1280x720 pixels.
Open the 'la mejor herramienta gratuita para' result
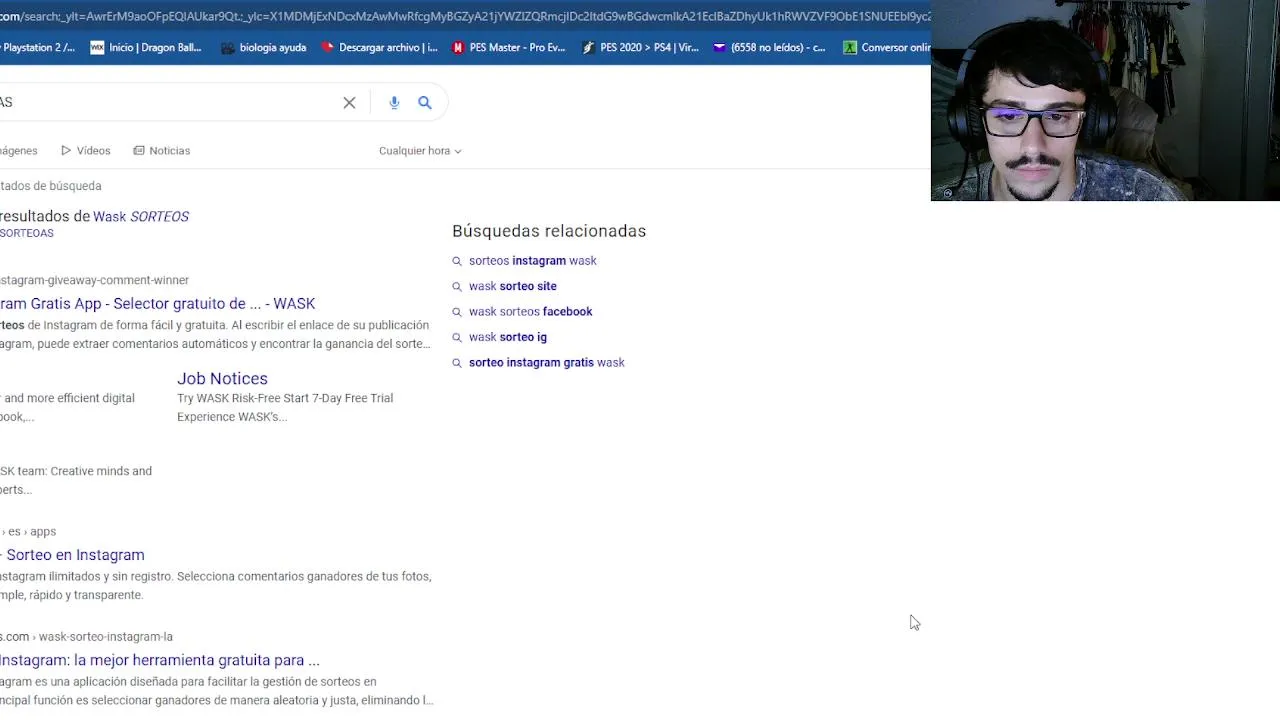coord(160,660)
